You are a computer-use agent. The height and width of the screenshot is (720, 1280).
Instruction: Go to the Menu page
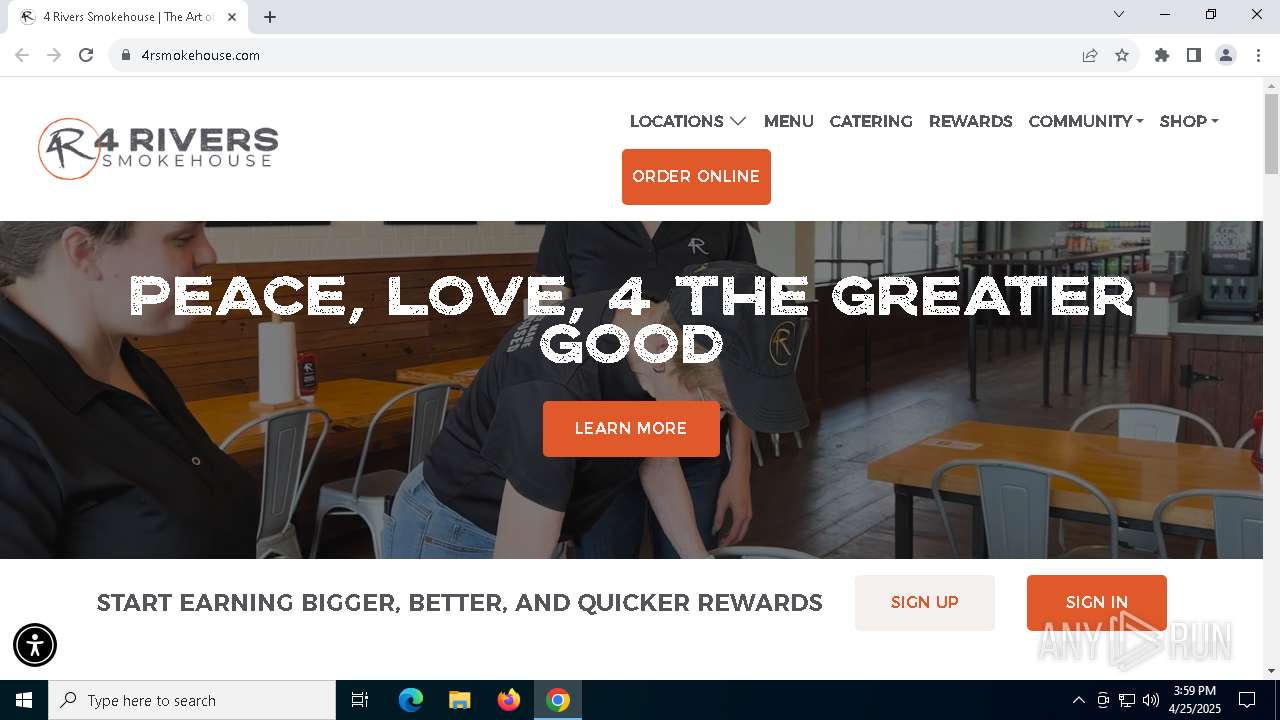[x=789, y=121]
